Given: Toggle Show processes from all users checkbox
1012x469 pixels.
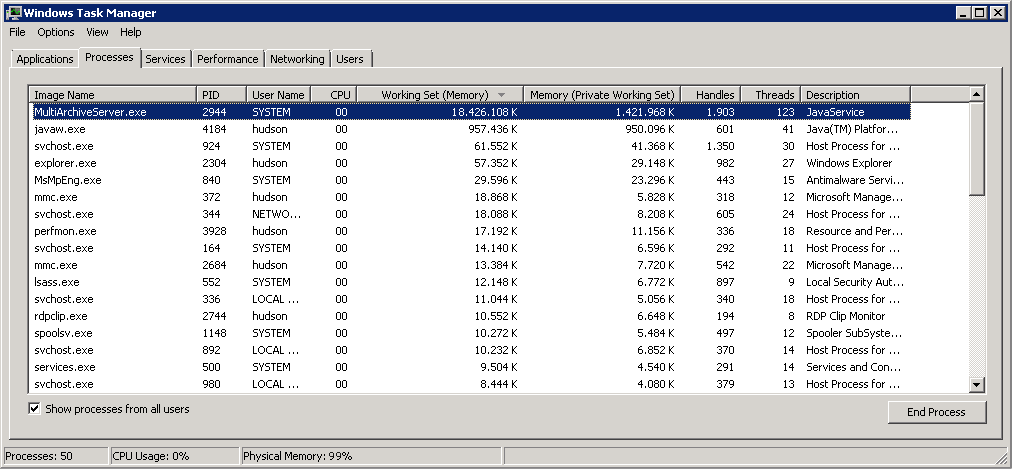Looking at the screenshot, I should [34, 408].
